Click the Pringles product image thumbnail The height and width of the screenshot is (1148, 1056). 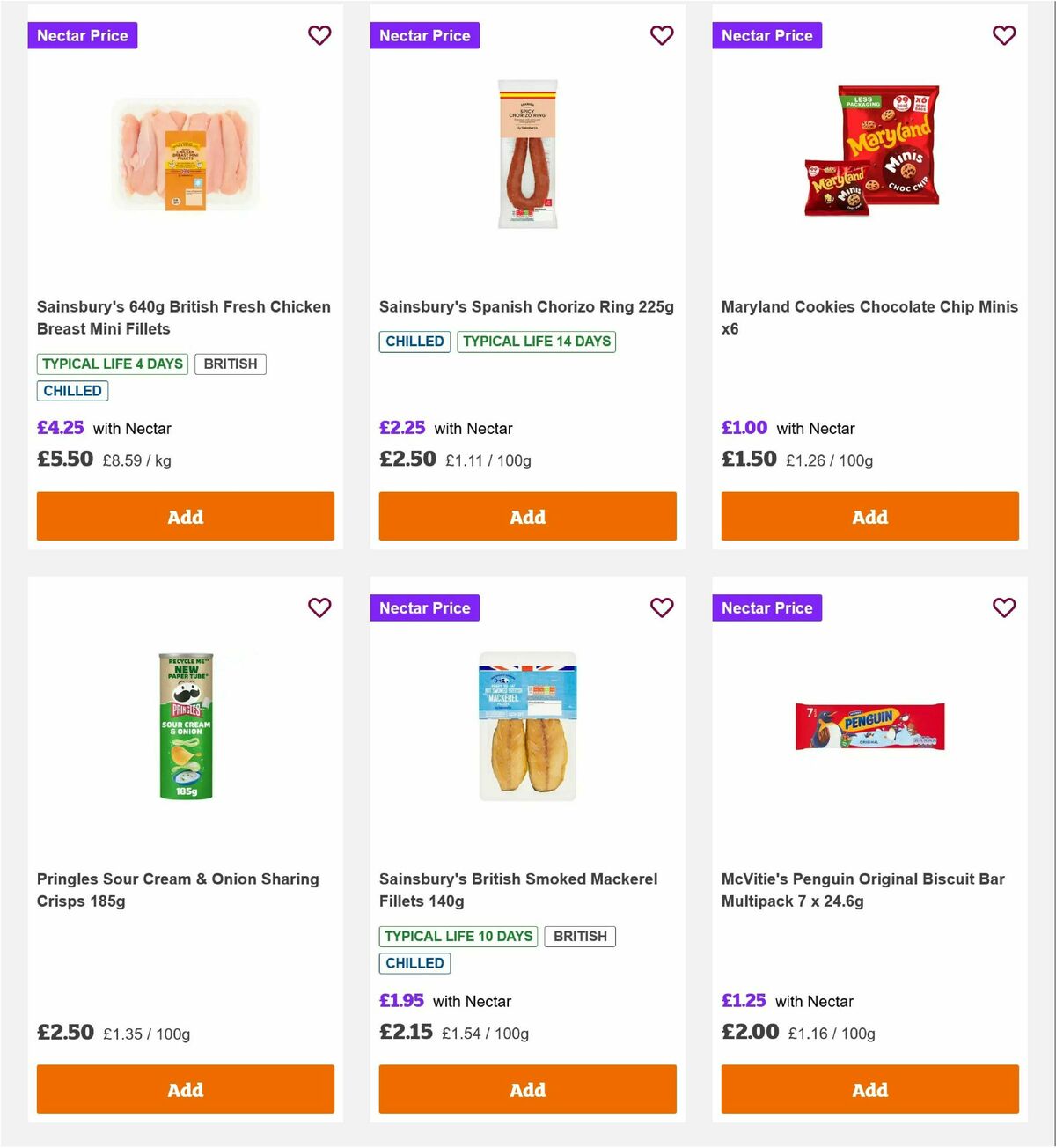185,725
